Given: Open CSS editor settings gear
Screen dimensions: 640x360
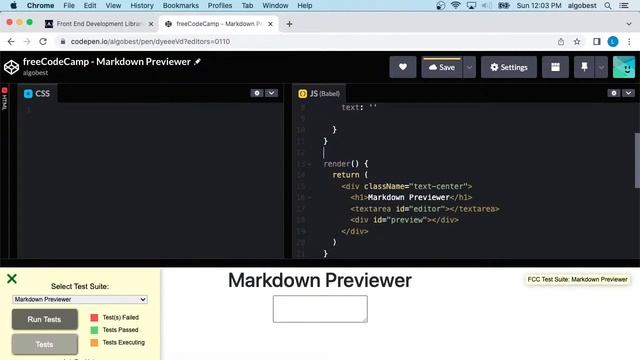Looking at the screenshot, I should point(257,93).
